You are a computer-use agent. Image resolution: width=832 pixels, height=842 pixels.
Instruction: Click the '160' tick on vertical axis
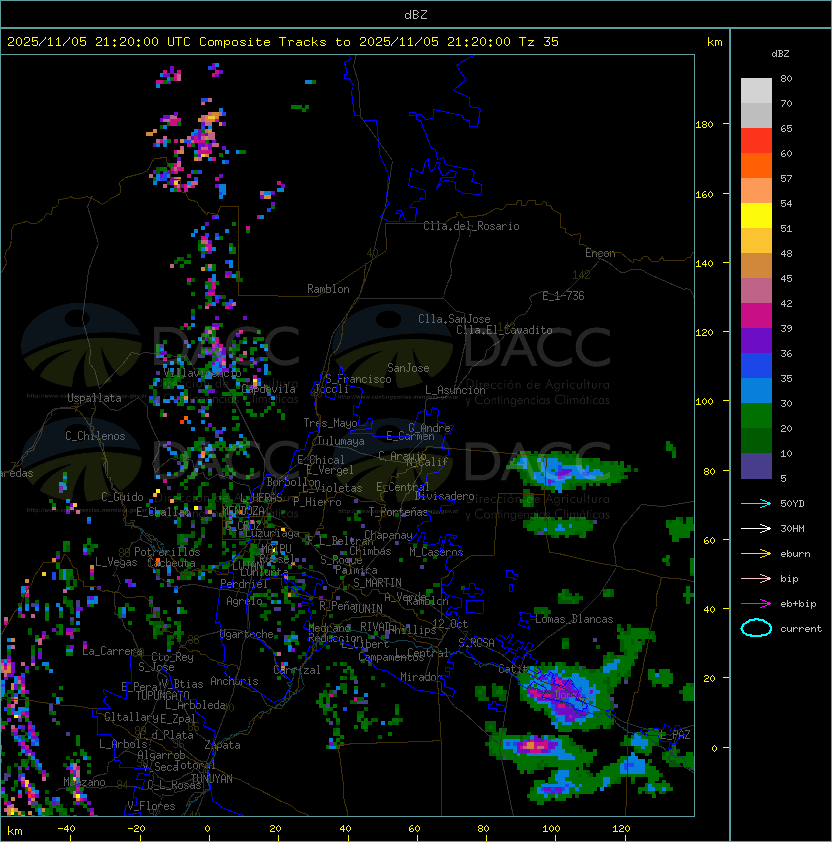coord(704,194)
